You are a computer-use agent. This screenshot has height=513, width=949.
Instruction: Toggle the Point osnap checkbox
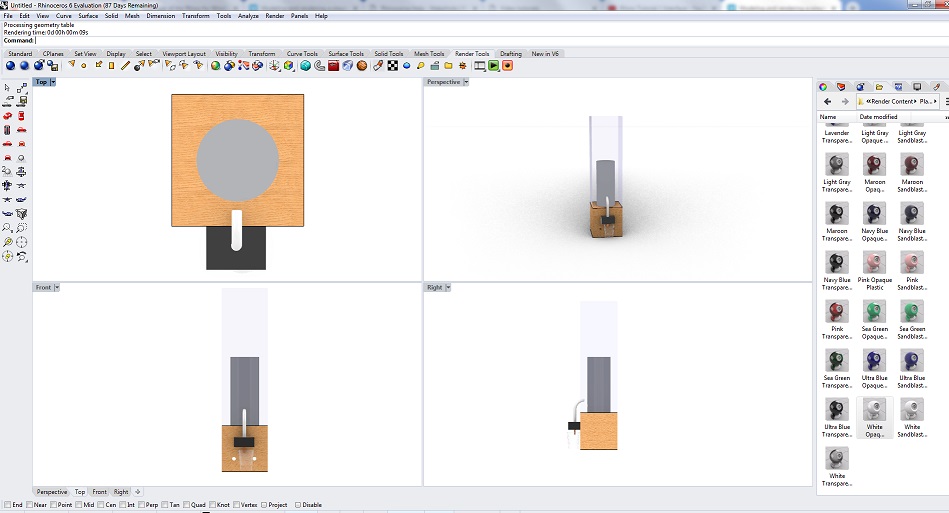pyautogui.click(x=53, y=505)
